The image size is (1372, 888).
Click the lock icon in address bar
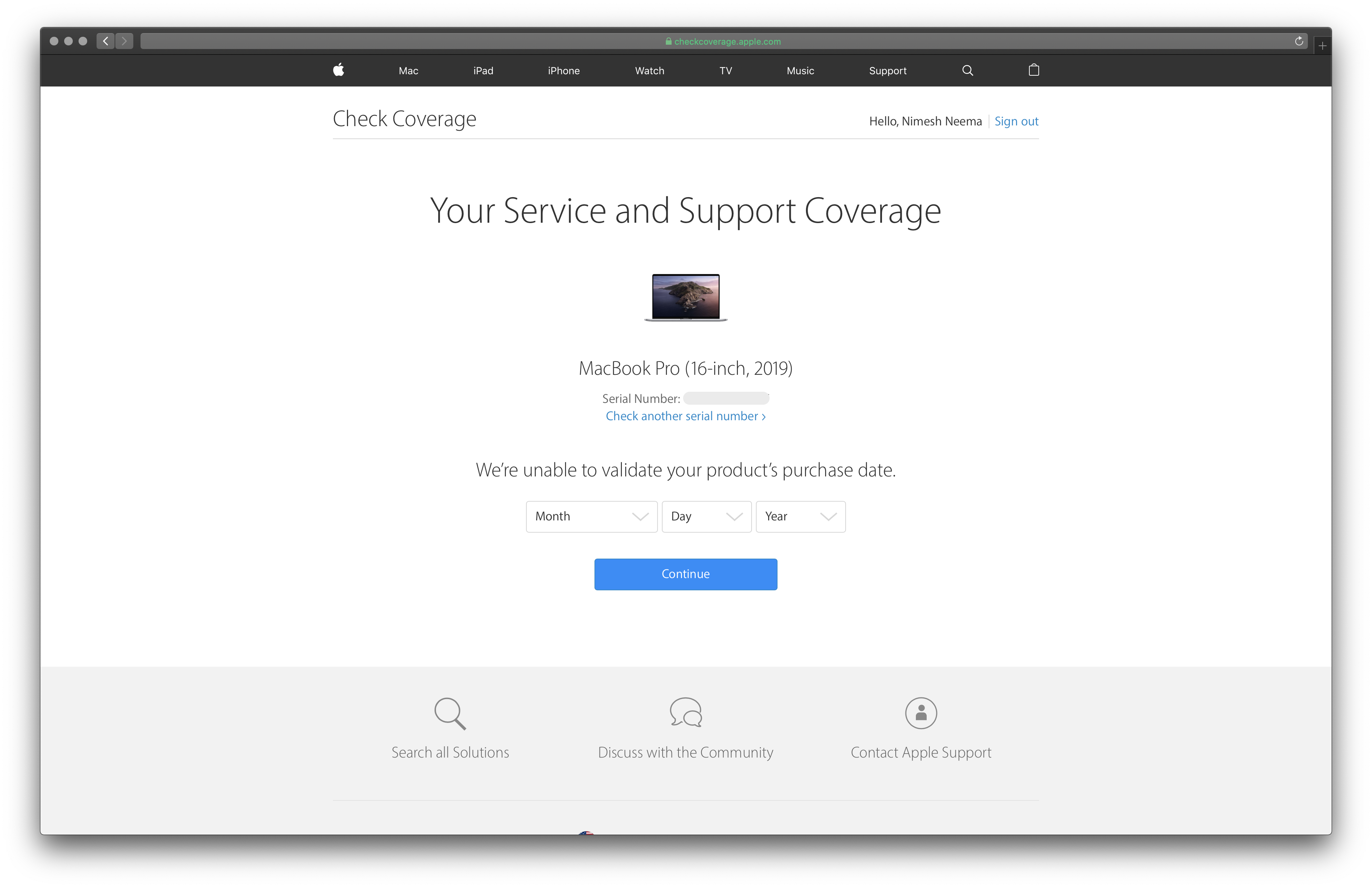(x=669, y=41)
